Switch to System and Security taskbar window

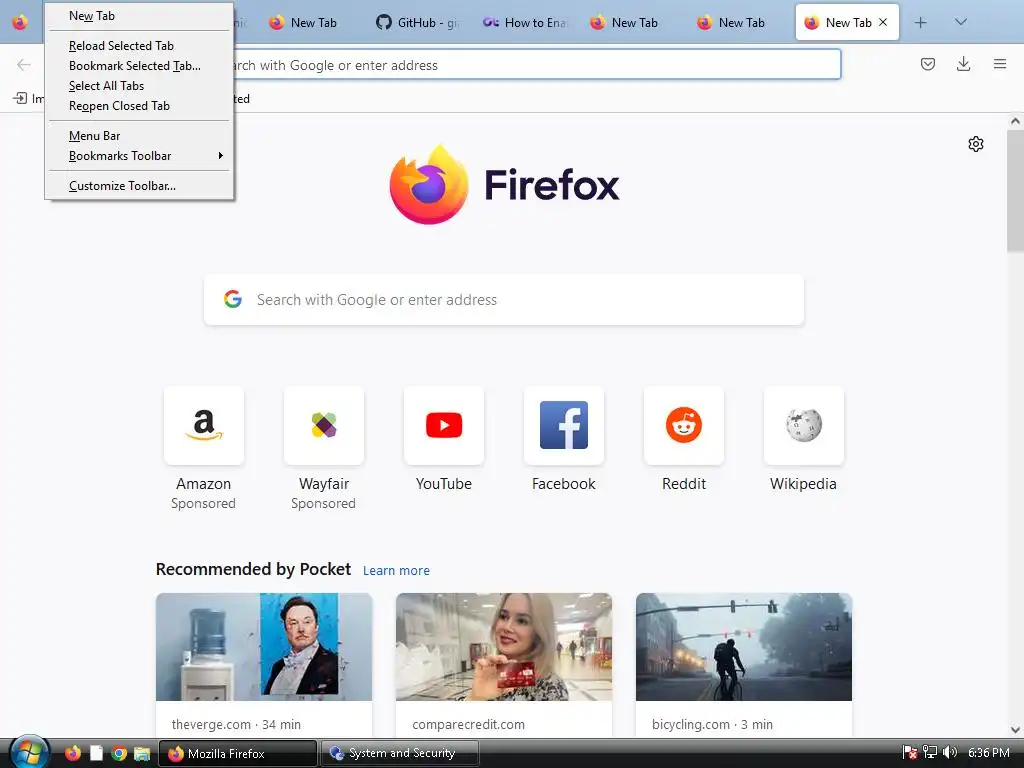pos(400,754)
